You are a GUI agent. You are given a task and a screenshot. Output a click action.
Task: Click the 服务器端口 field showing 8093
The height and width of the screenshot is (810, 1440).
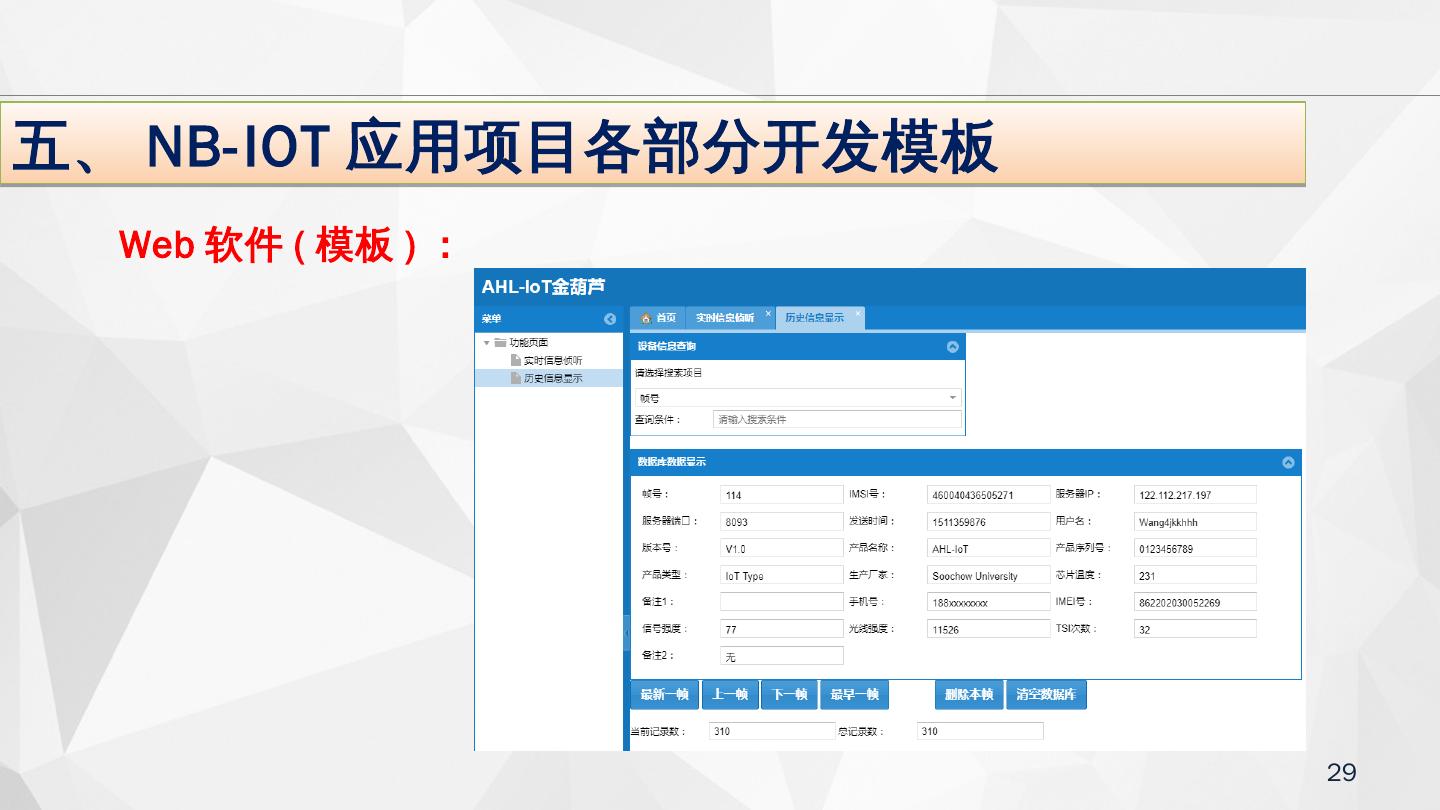pyautogui.click(x=782, y=522)
